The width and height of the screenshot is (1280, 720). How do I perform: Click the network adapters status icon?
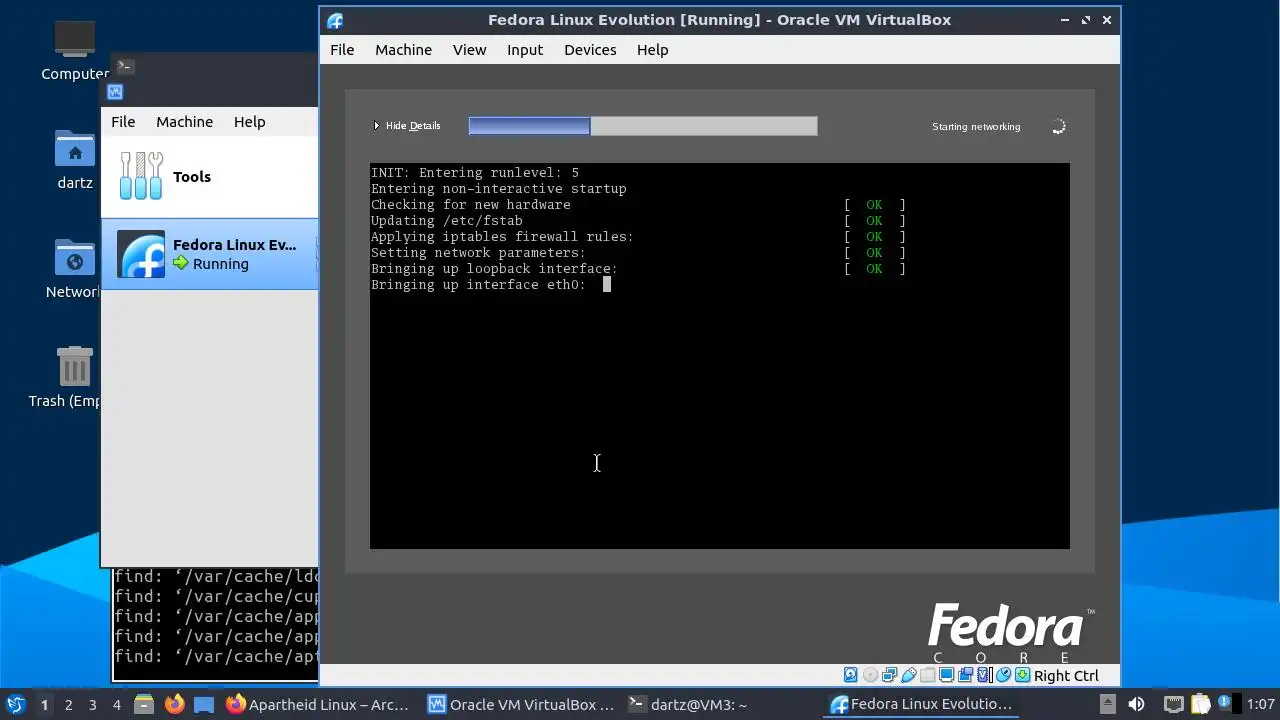[889, 675]
